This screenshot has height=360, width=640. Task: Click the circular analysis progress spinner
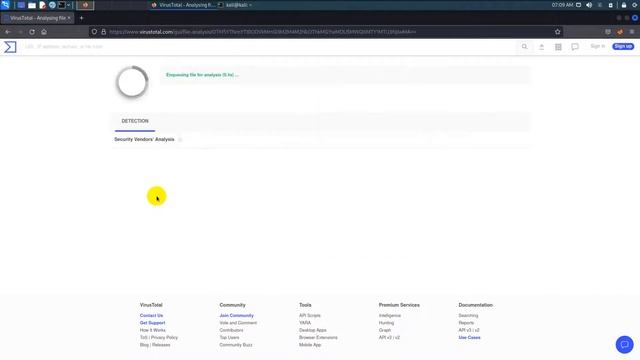(132, 82)
